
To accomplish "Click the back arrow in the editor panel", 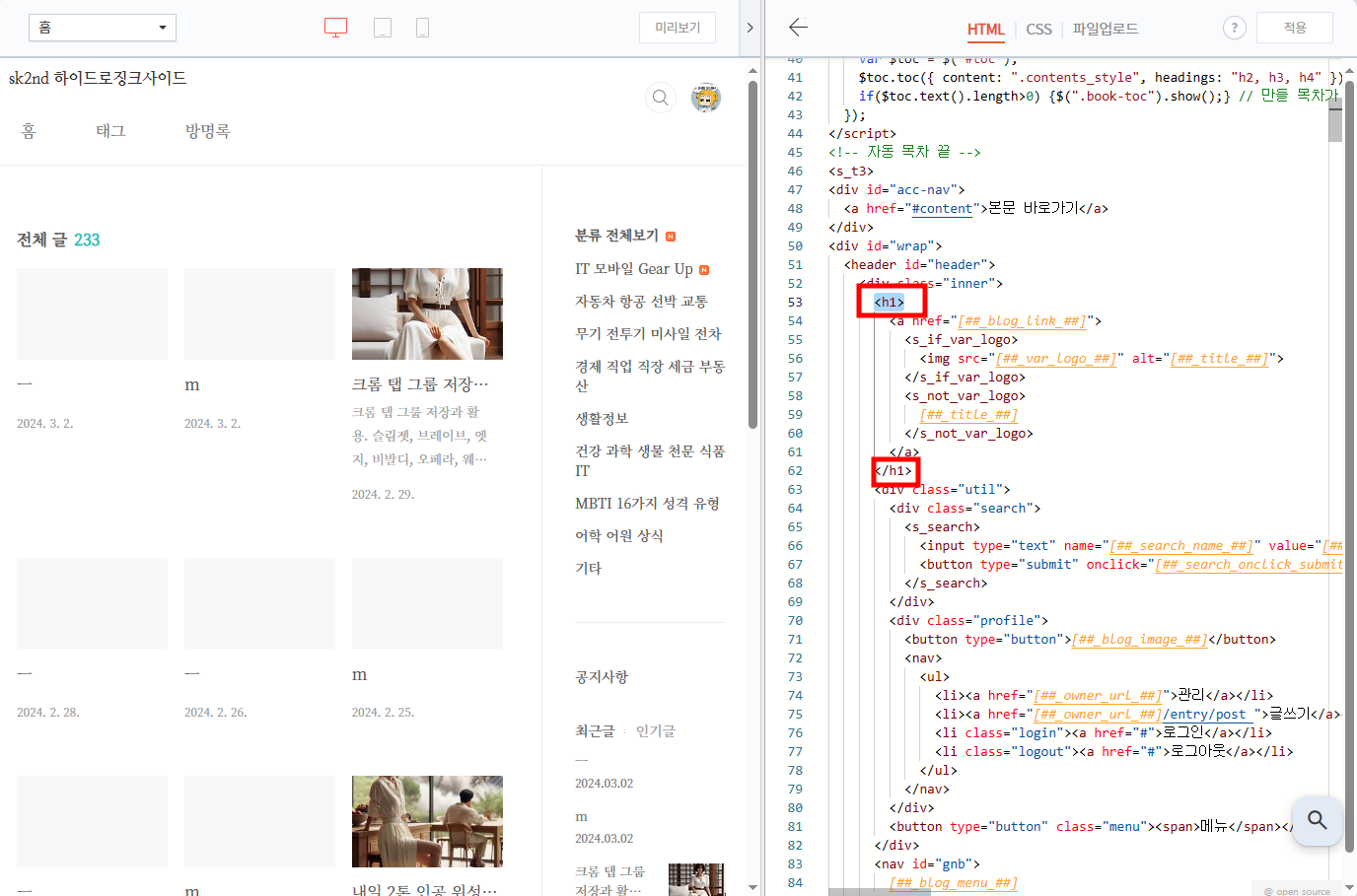I will tap(798, 28).
